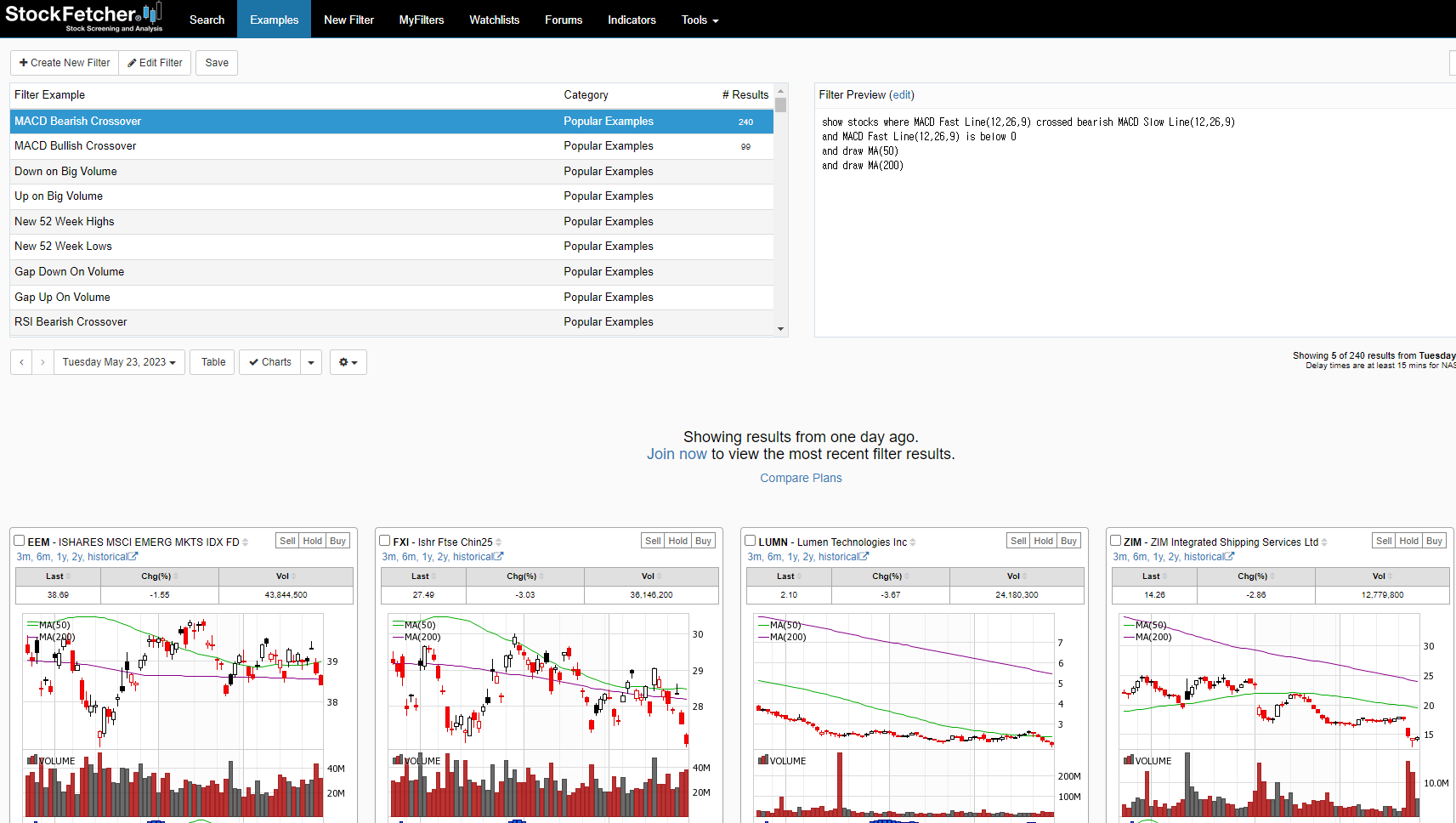Mark ZIM as Sell
This screenshot has height=823, width=1456.
[x=1384, y=541]
